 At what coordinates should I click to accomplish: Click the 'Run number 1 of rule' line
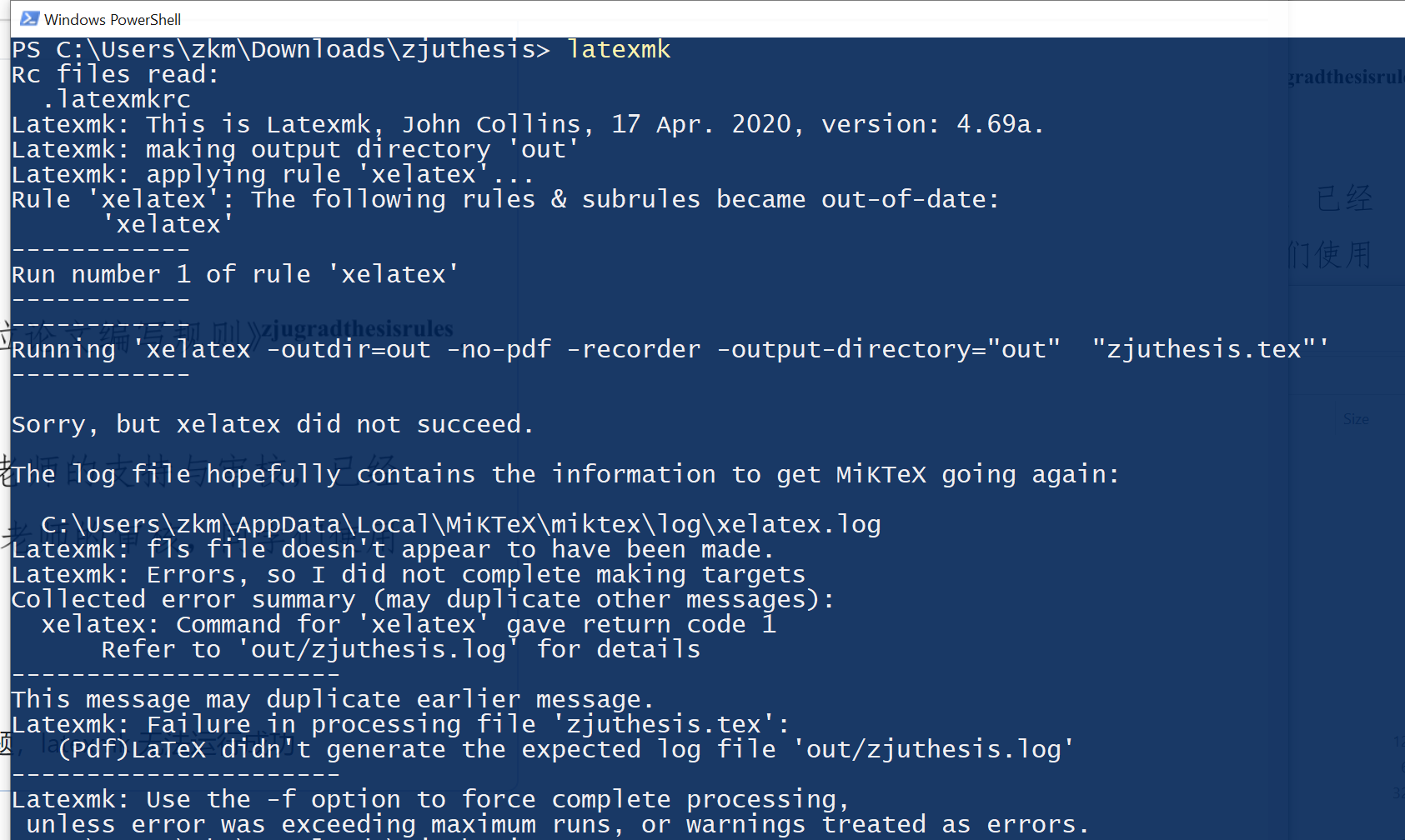(x=232, y=274)
